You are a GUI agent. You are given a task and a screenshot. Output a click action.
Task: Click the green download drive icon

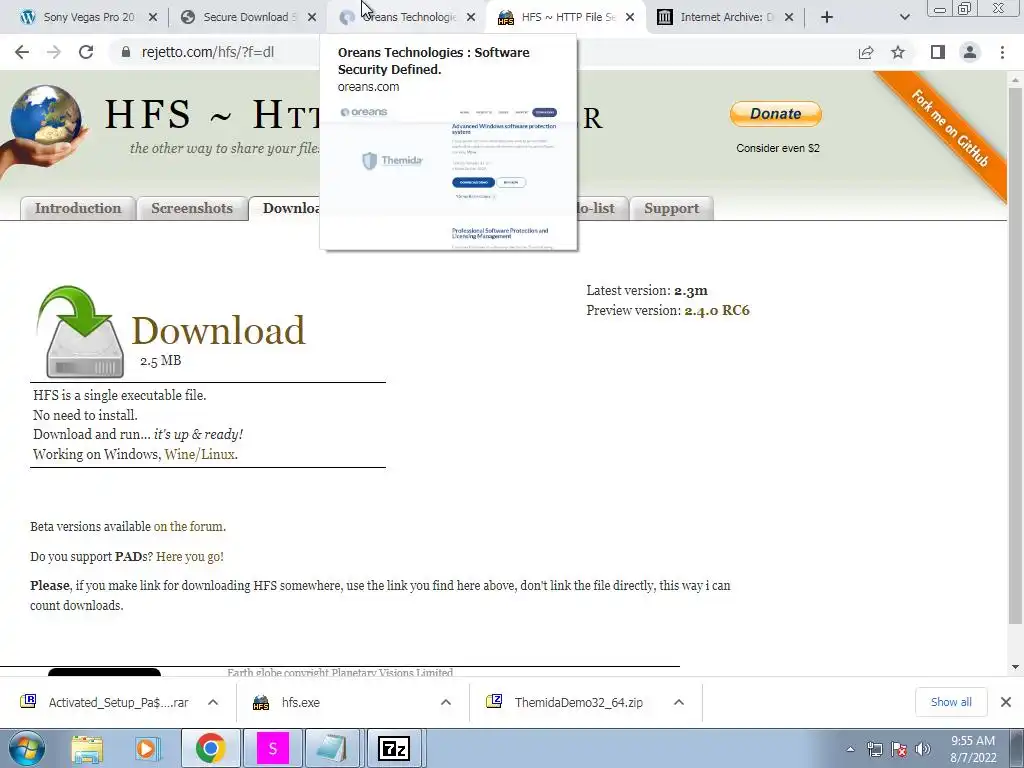81,332
